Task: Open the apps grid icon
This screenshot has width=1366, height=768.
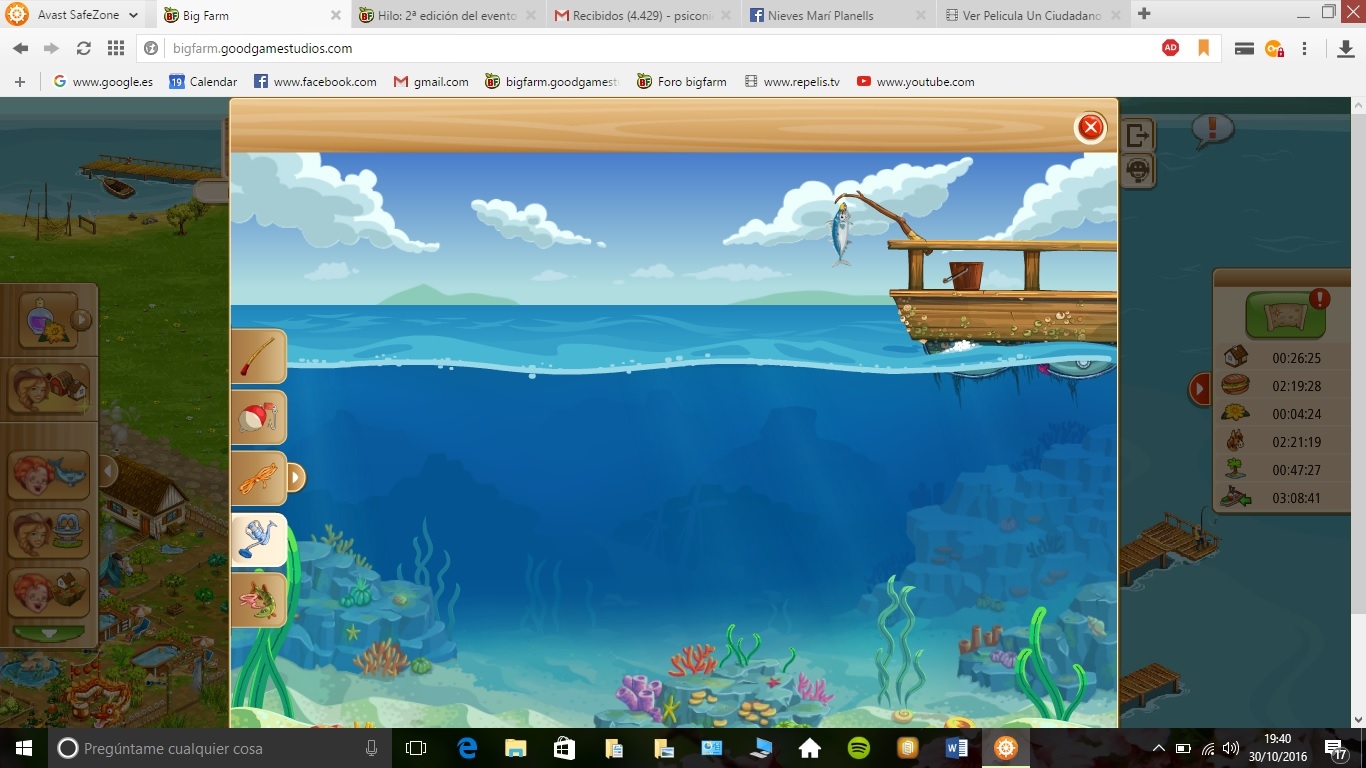Action: (x=115, y=48)
